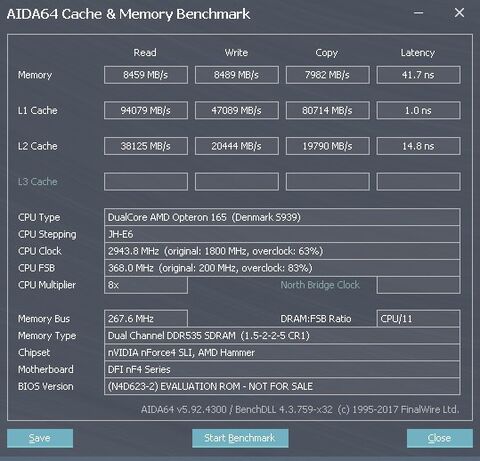Click the BIOS Version label
The image size is (480, 461).
tap(45, 386)
